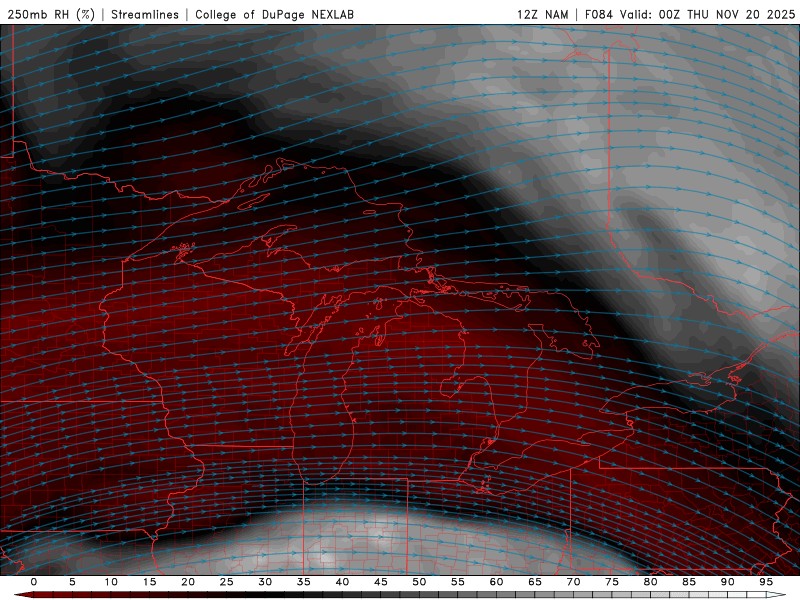Click the "5" value on the color scale

click(x=72, y=582)
